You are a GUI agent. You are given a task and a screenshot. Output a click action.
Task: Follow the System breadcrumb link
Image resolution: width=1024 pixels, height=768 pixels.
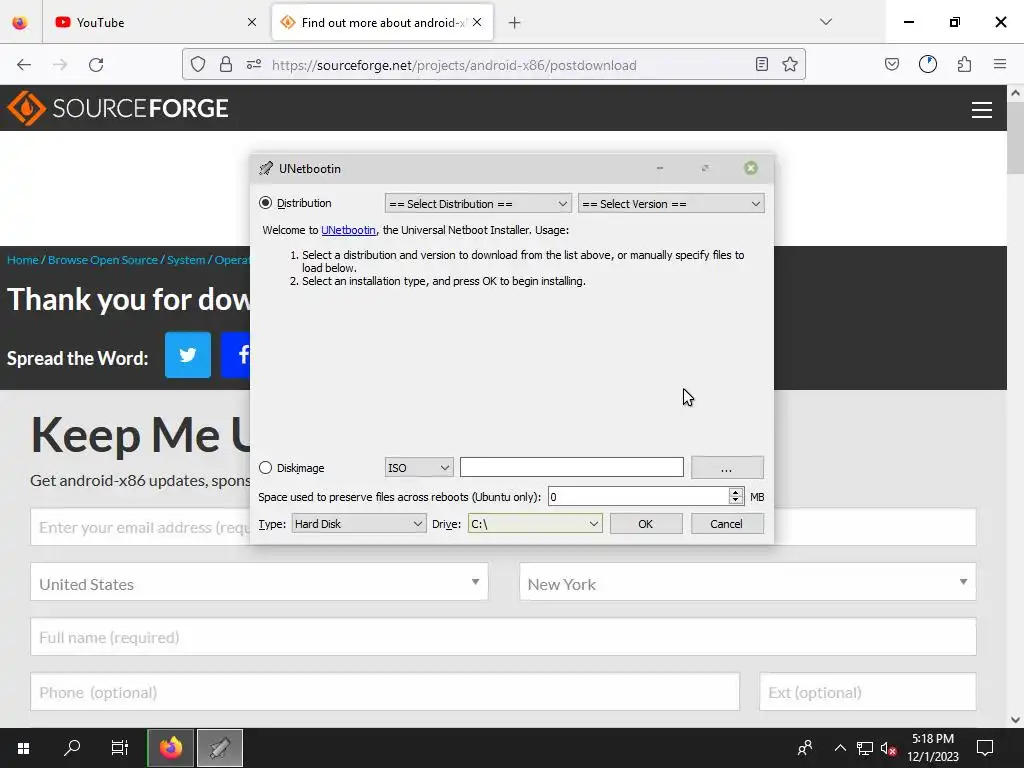pyautogui.click(x=186, y=260)
